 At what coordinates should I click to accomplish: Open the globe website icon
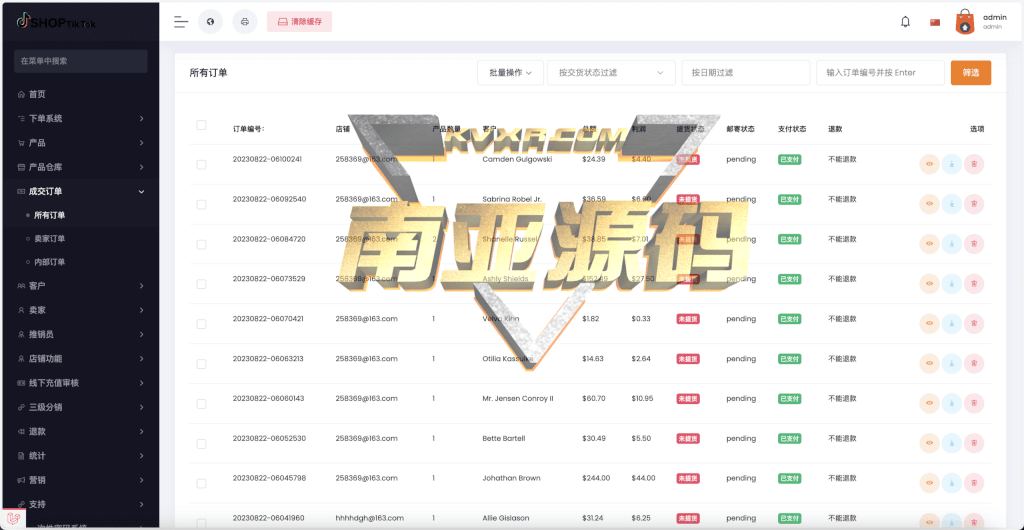tap(210, 22)
